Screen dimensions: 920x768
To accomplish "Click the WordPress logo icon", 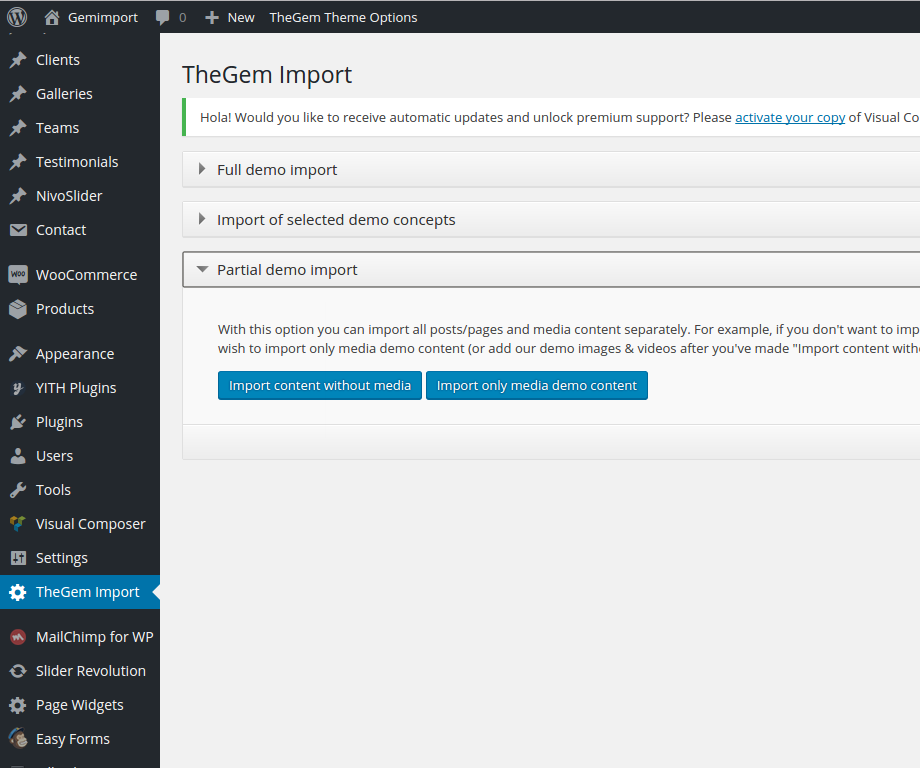I will coord(17,17).
